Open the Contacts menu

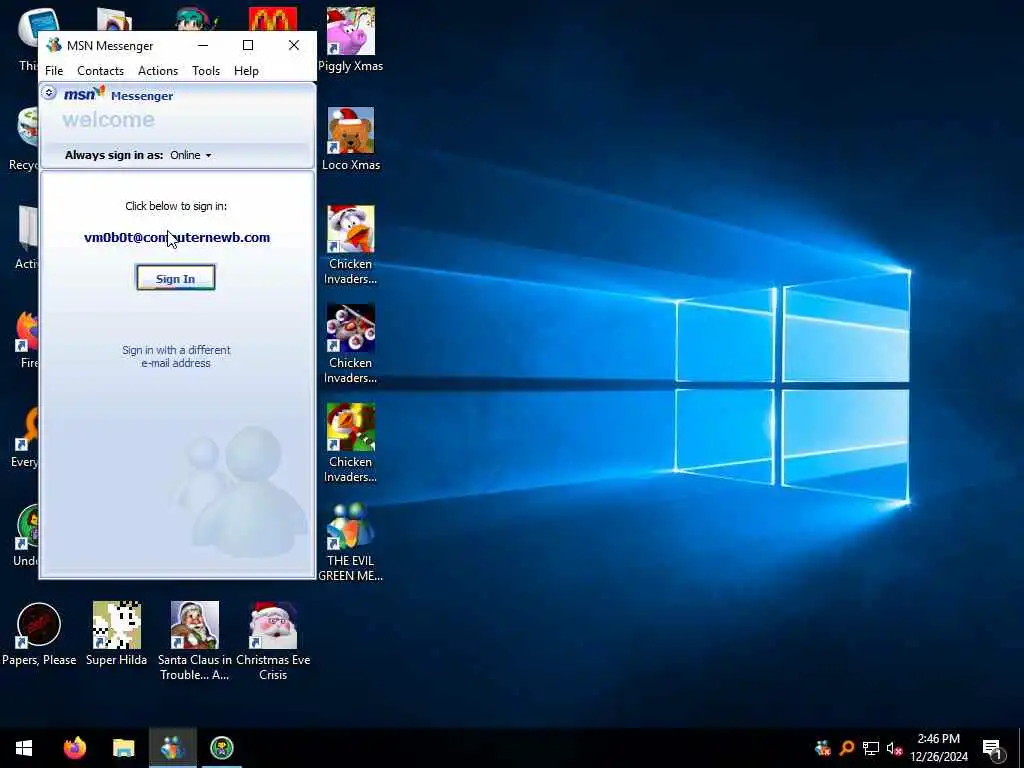(100, 71)
